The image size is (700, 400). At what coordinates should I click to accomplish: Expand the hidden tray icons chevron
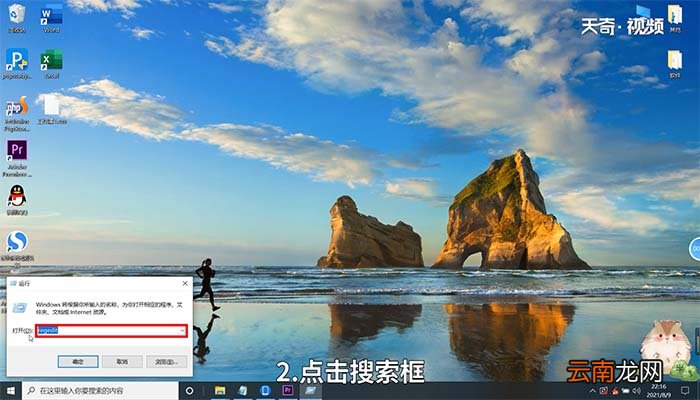pos(592,391)
